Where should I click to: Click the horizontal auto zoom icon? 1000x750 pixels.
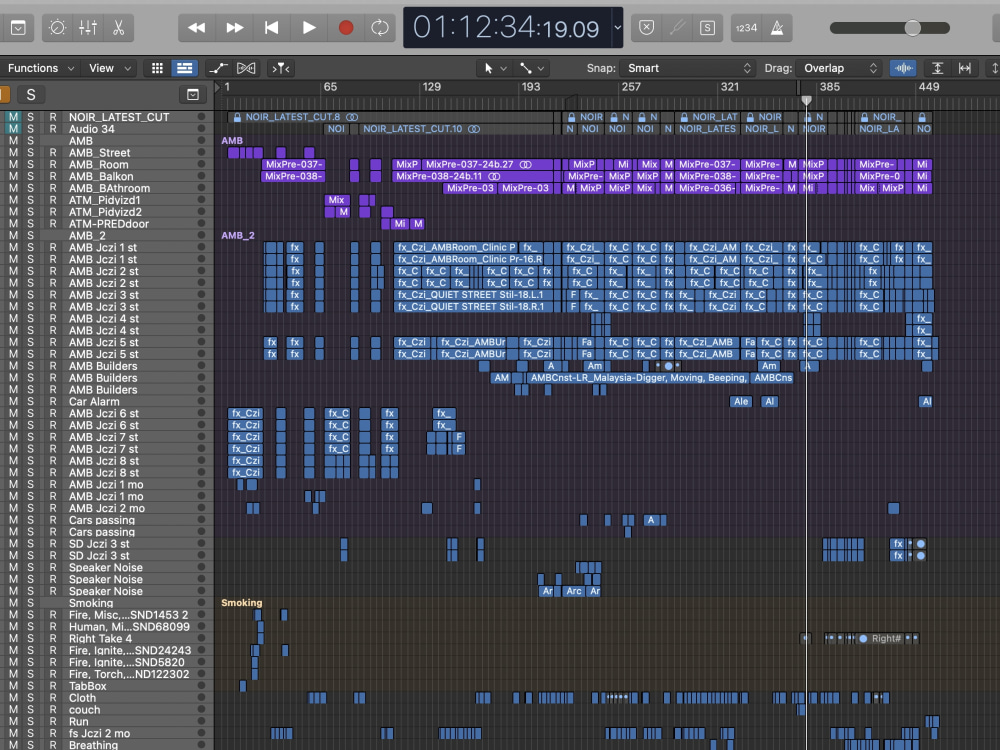[x=965, y=68]
